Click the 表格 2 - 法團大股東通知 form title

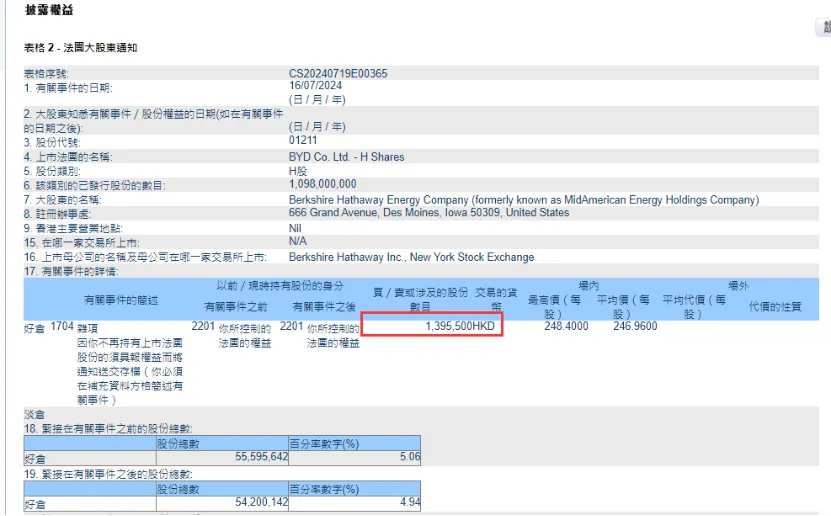pyautogui.click(x=80, y=47)
